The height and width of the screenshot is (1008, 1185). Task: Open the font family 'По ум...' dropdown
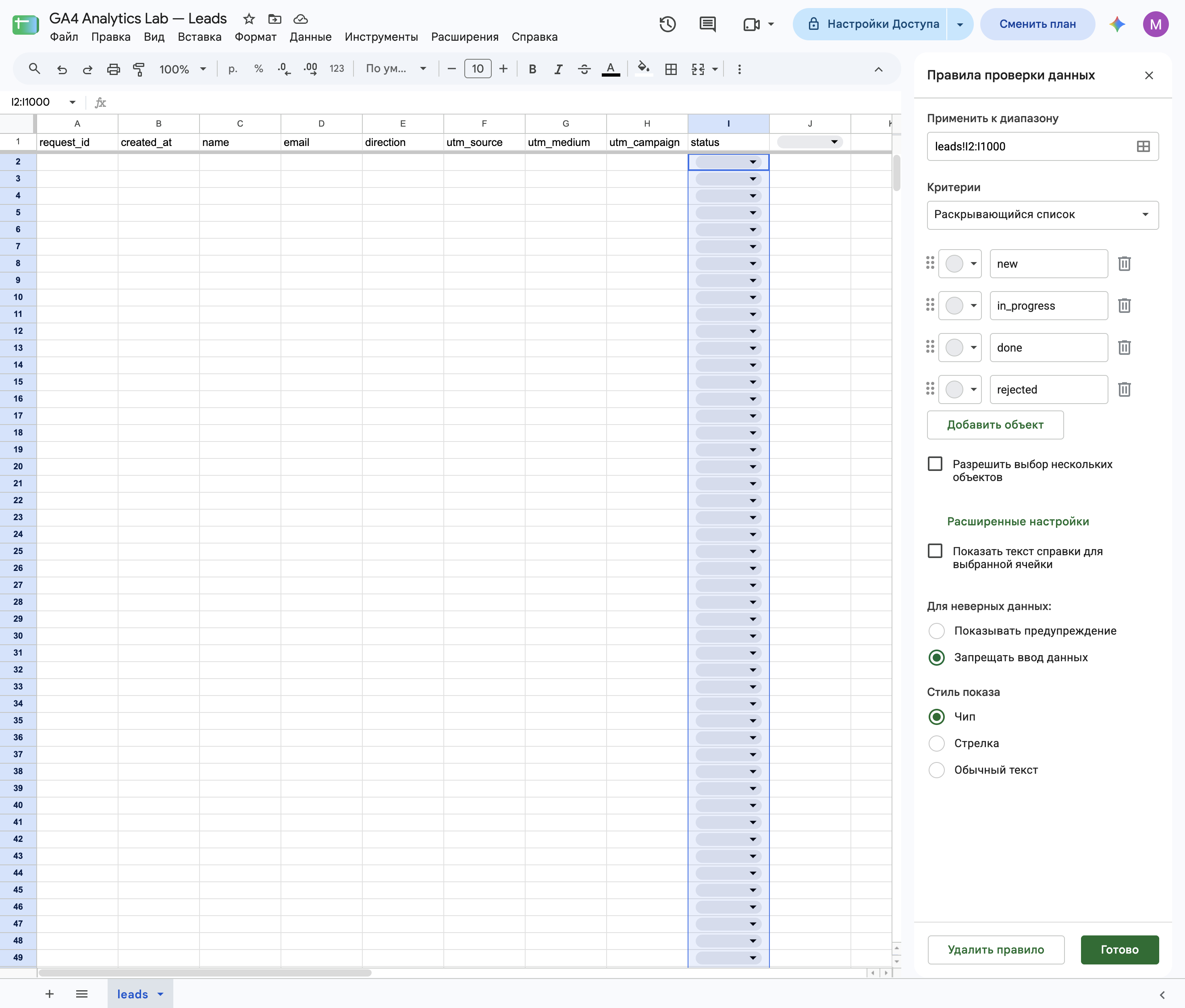tap(396, 69)
